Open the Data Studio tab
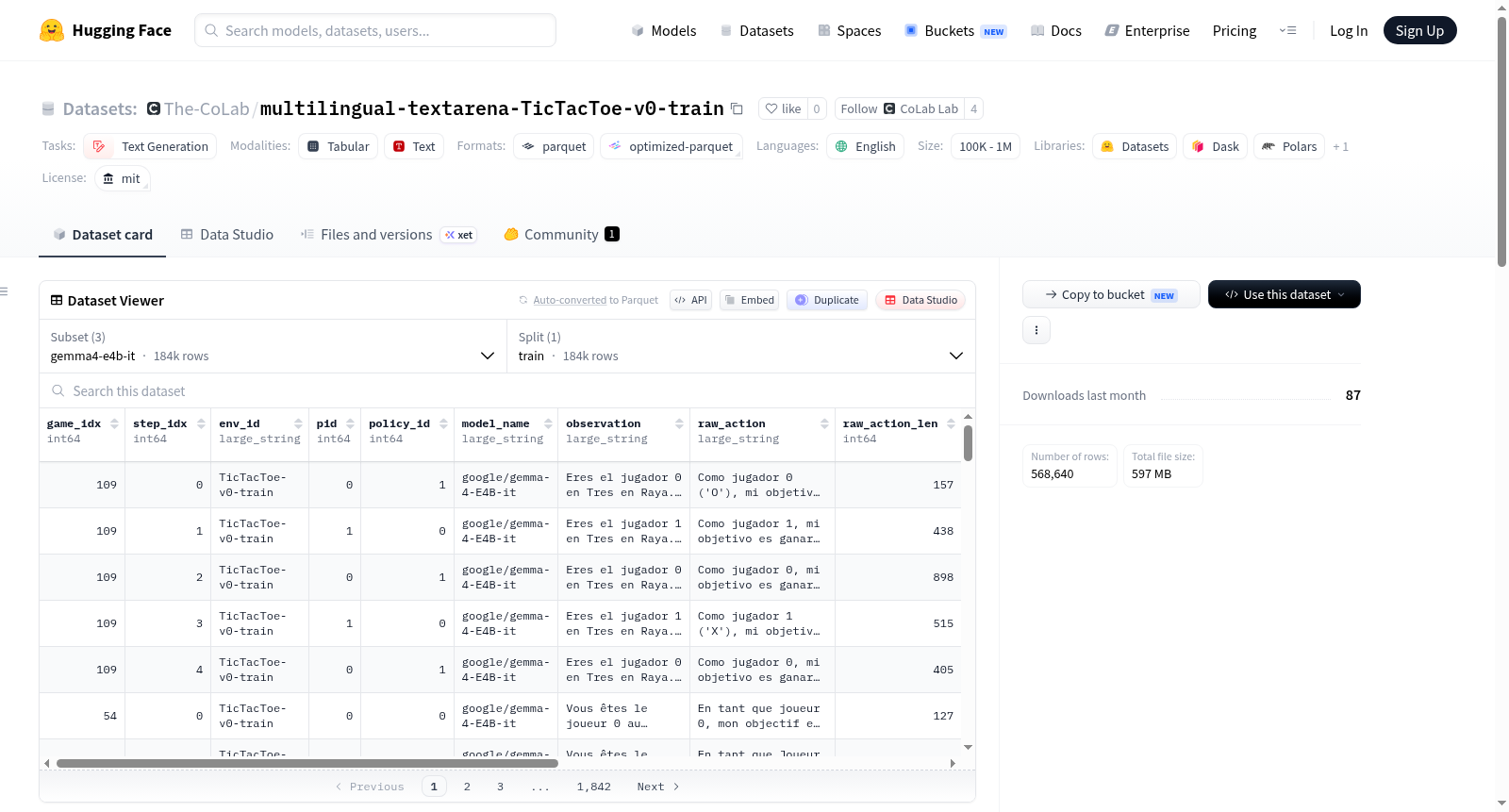Screen dimensions: 1509x812 pos(227,235)
